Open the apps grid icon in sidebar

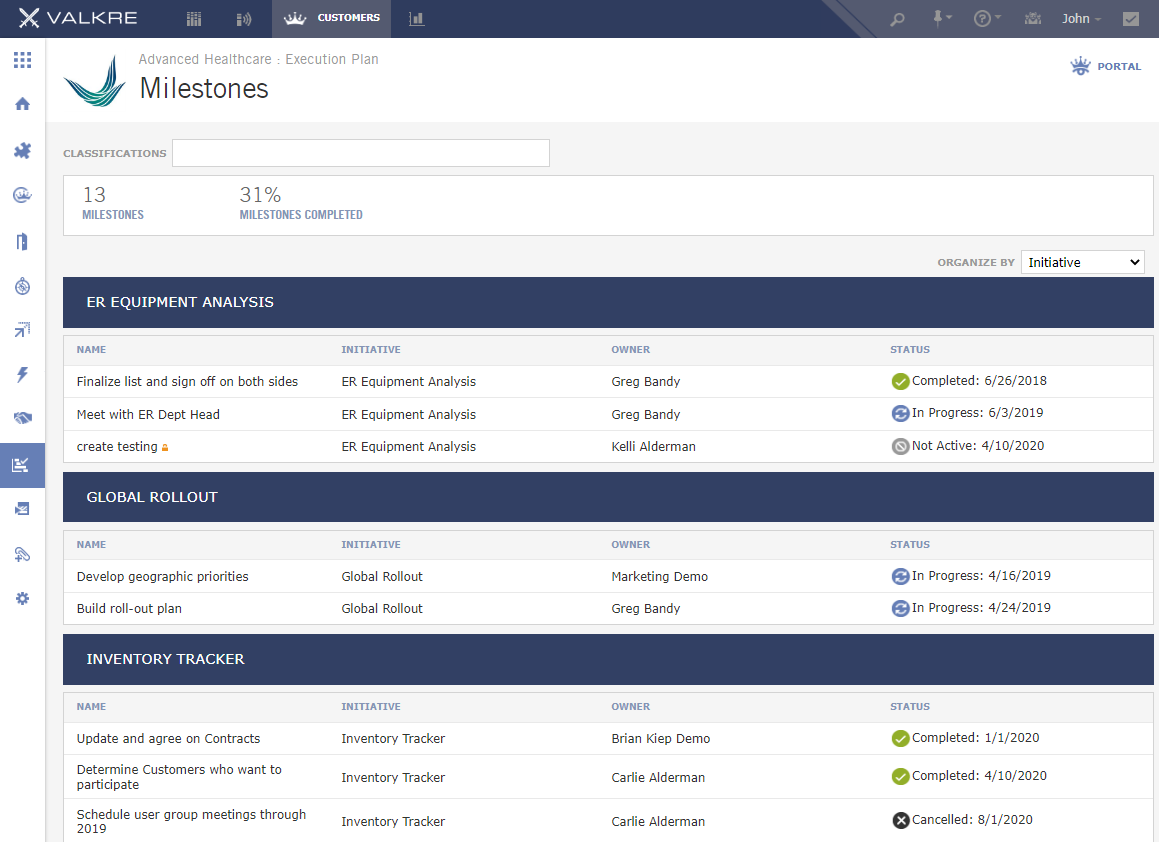(22, 60)
